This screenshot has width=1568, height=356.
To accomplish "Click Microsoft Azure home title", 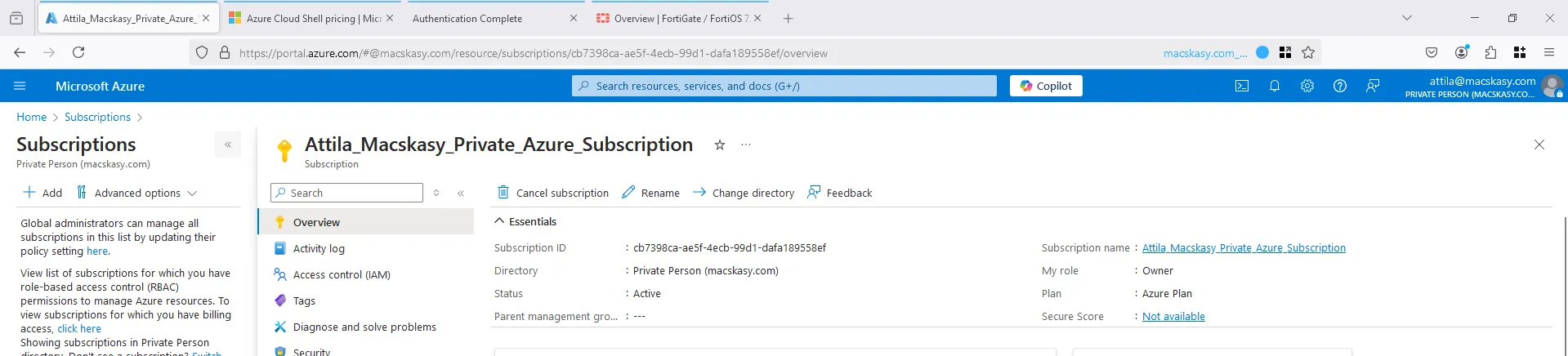I will (100, 86).
